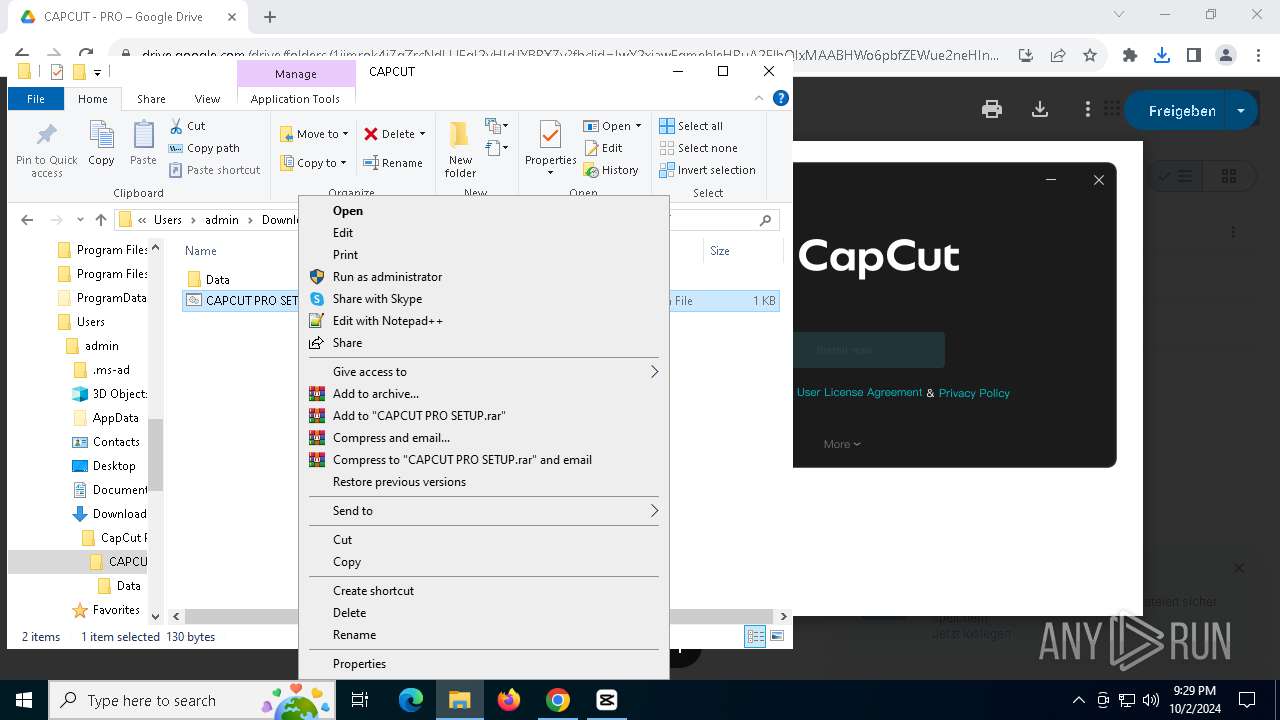
Task: Click the print icon in Drive preview
Action: [x=992, y=109]
